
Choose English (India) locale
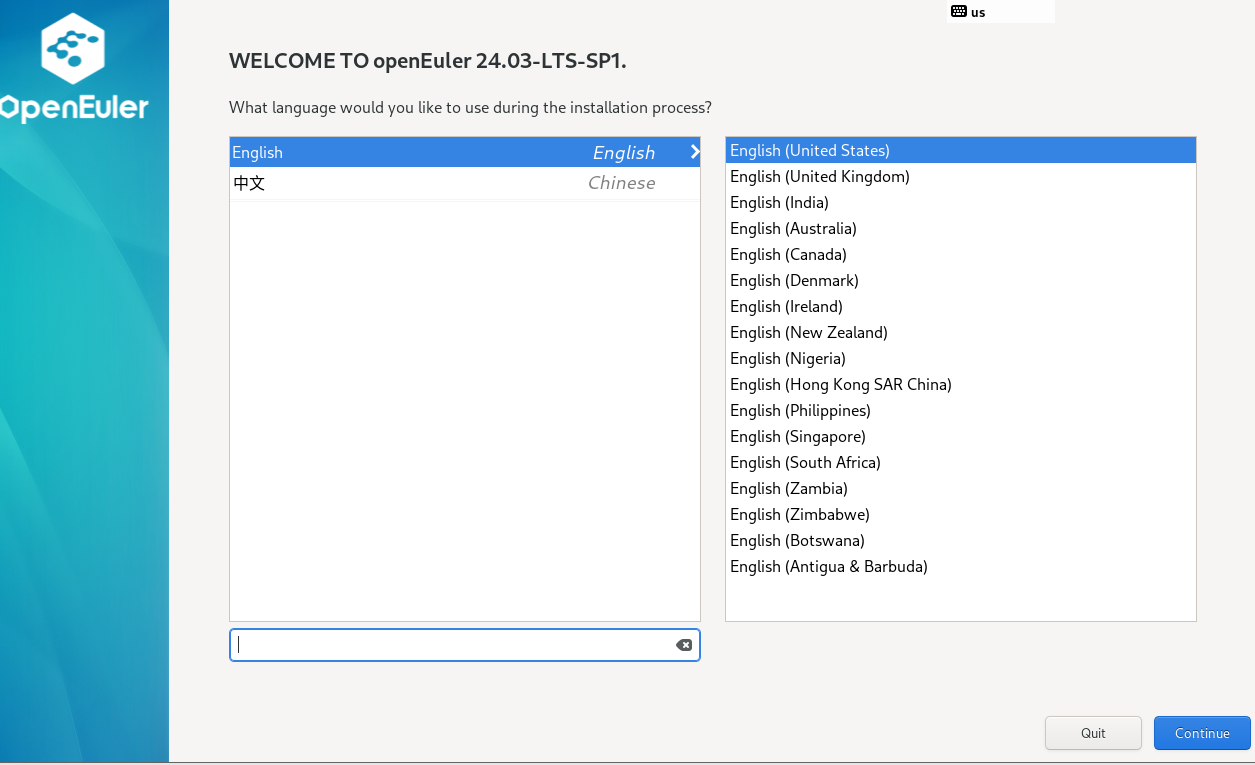(960, 202)
